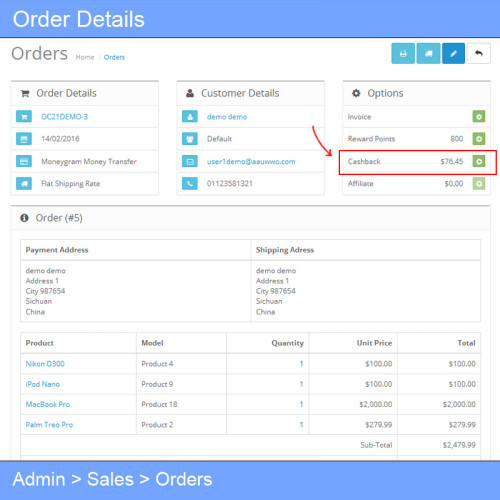
Task: Click the user1demo@aauwwo.com email link
Action: click(x=251, y=161)
